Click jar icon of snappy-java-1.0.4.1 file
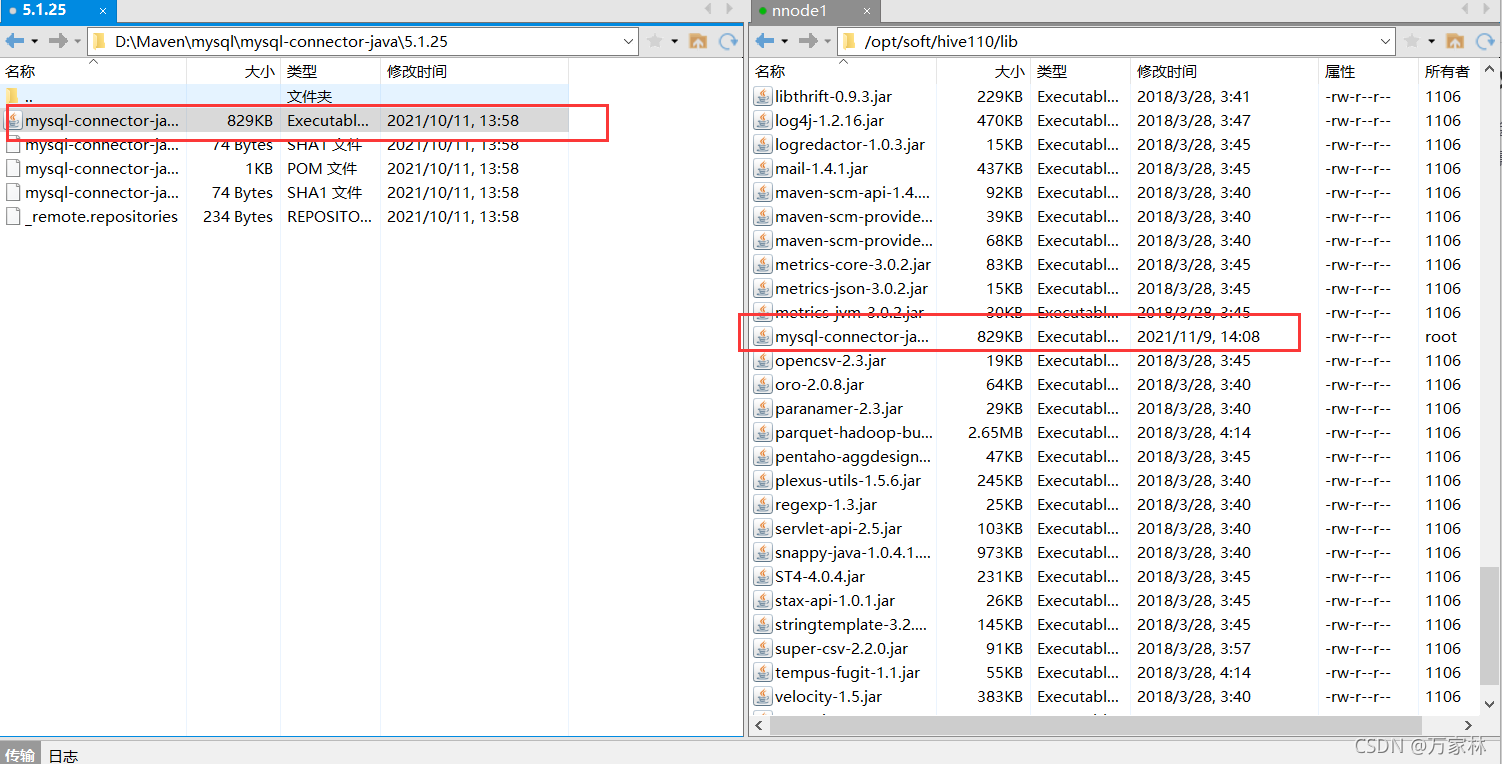Image resolution: width=1502 pixels, height=764 pixels. [x=763, y=553]
